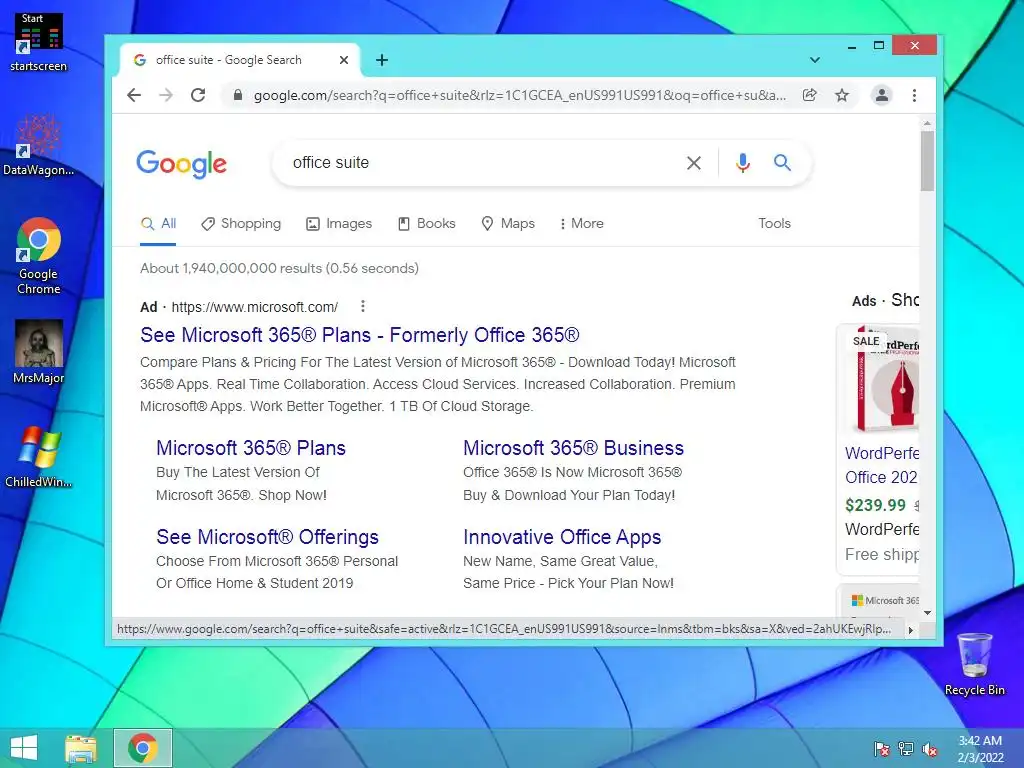
Task: Open See Microsoft 365 Plans ad headline
Action: tap(360, 335)
